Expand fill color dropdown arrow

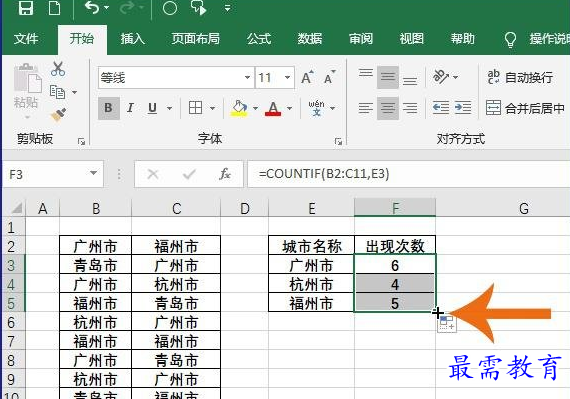pos(255,108)
